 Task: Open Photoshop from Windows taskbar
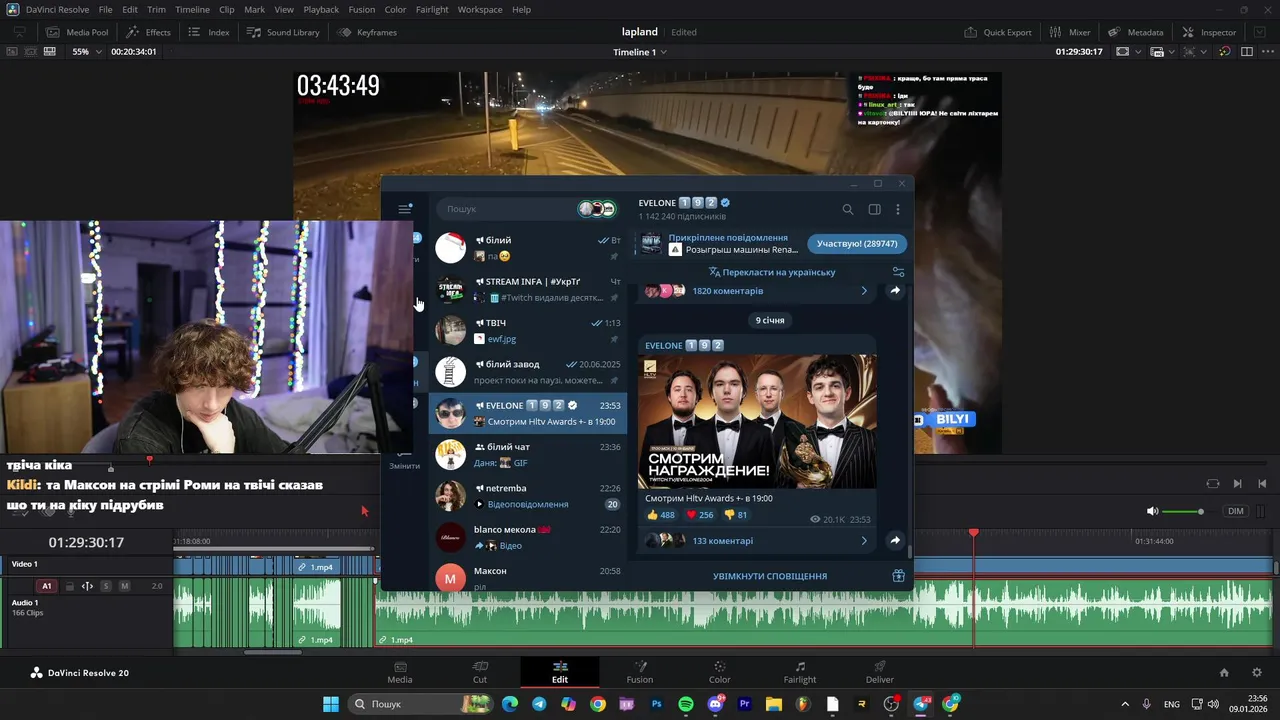(656, 704)
